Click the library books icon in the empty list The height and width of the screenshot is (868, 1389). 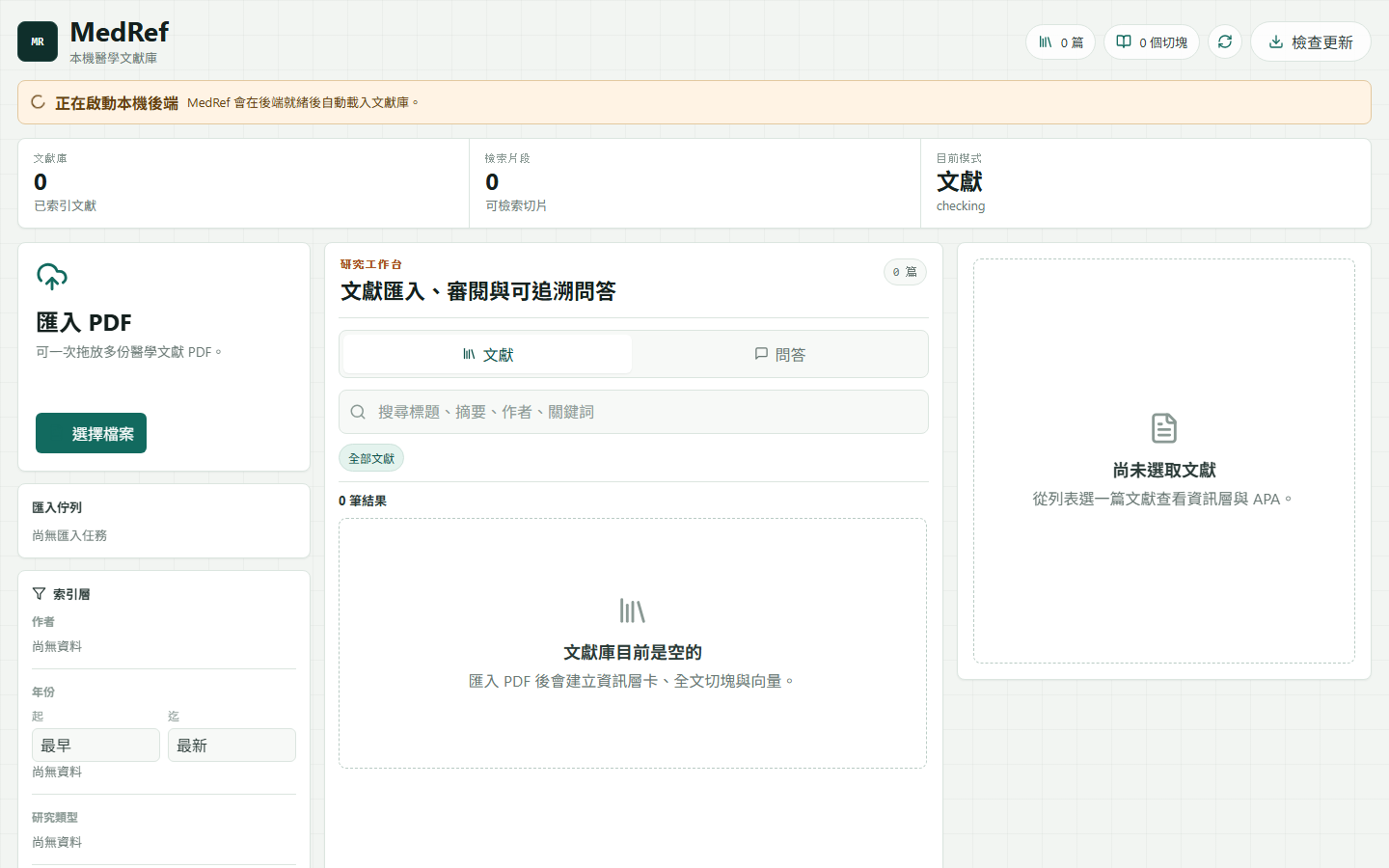click(633, 610)
